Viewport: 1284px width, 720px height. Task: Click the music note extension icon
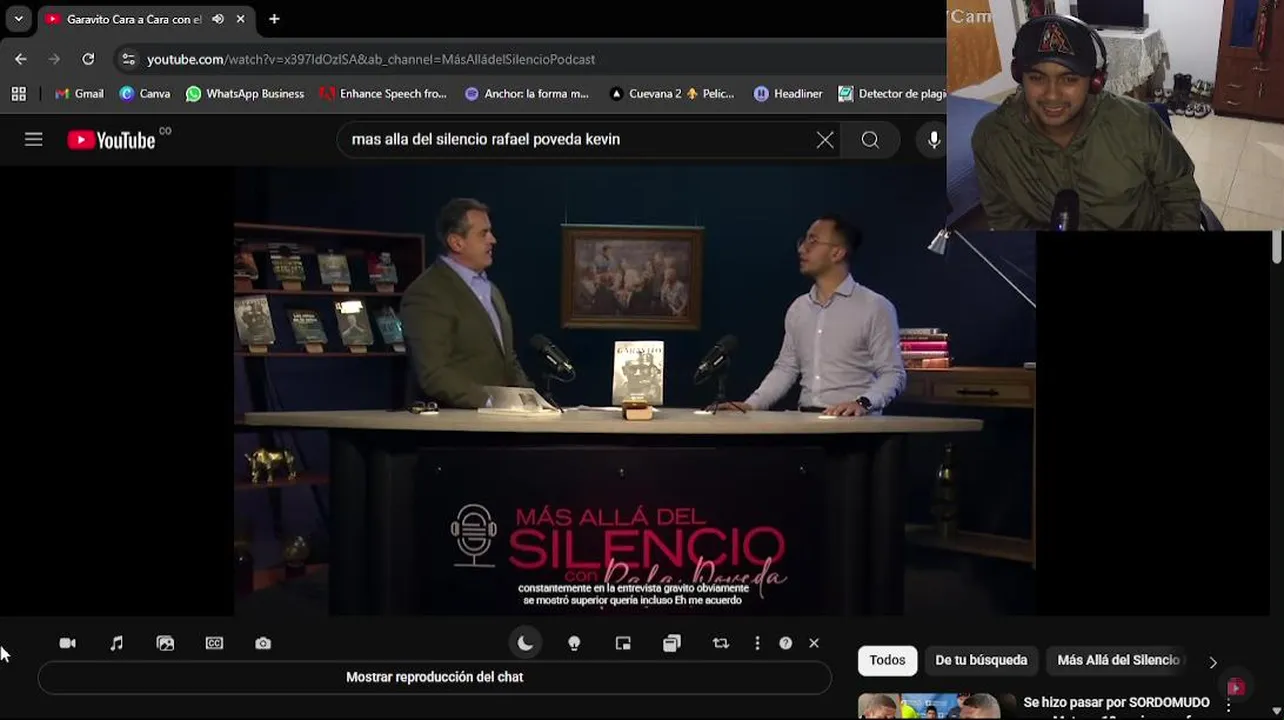pyautogui.click(x=116, y=643)
